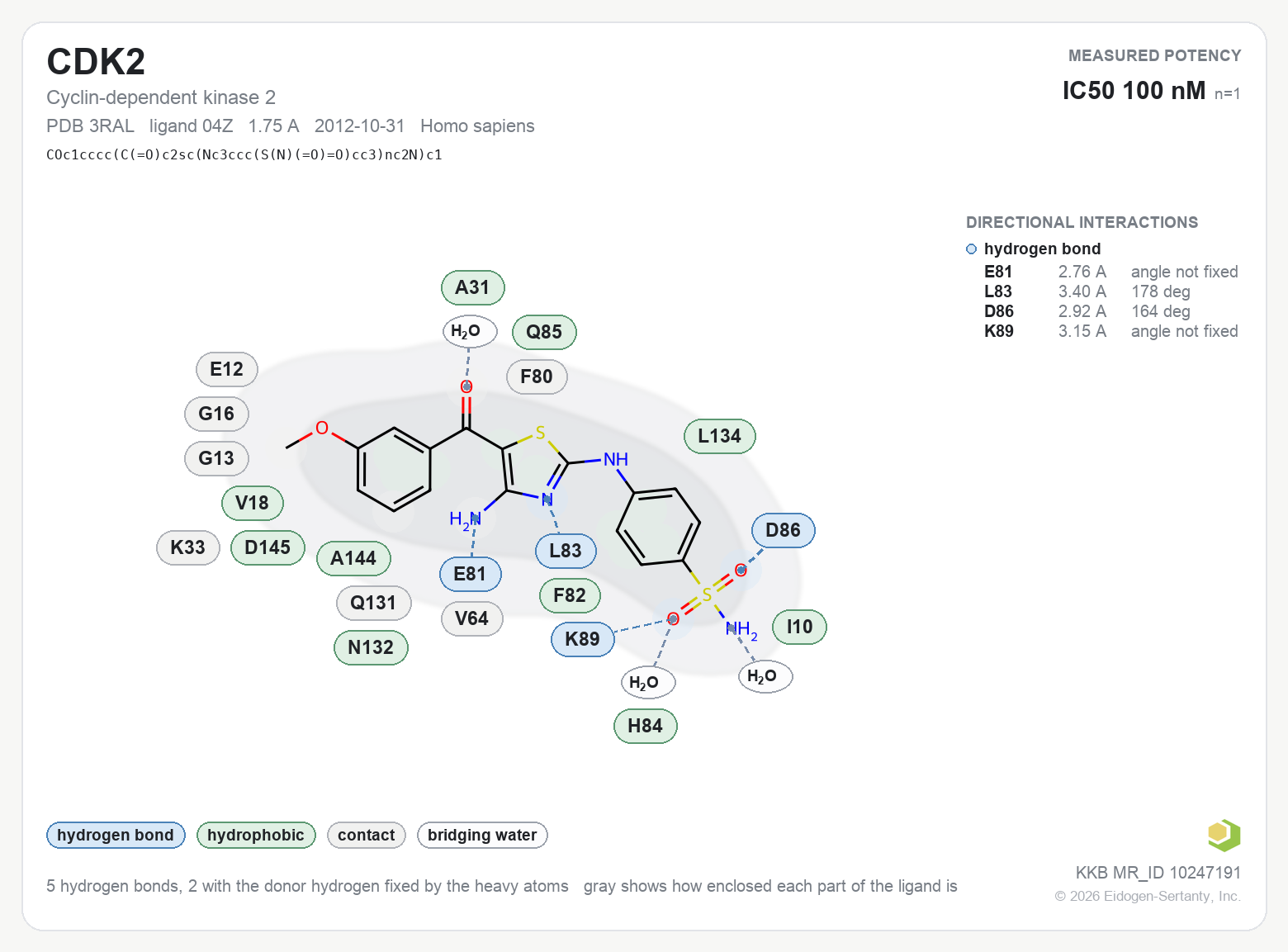Click residue label L134
The image size is (1288, 952).
[719, 436]
